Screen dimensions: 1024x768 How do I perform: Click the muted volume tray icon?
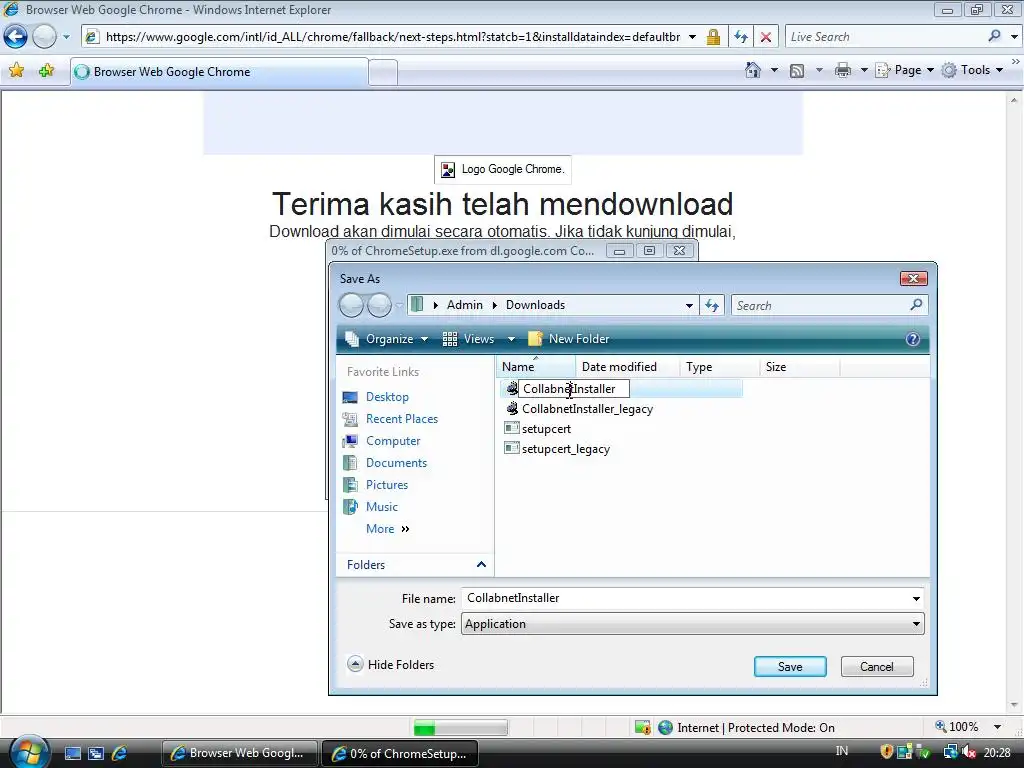pyautogui.click(x=969, y=752)
